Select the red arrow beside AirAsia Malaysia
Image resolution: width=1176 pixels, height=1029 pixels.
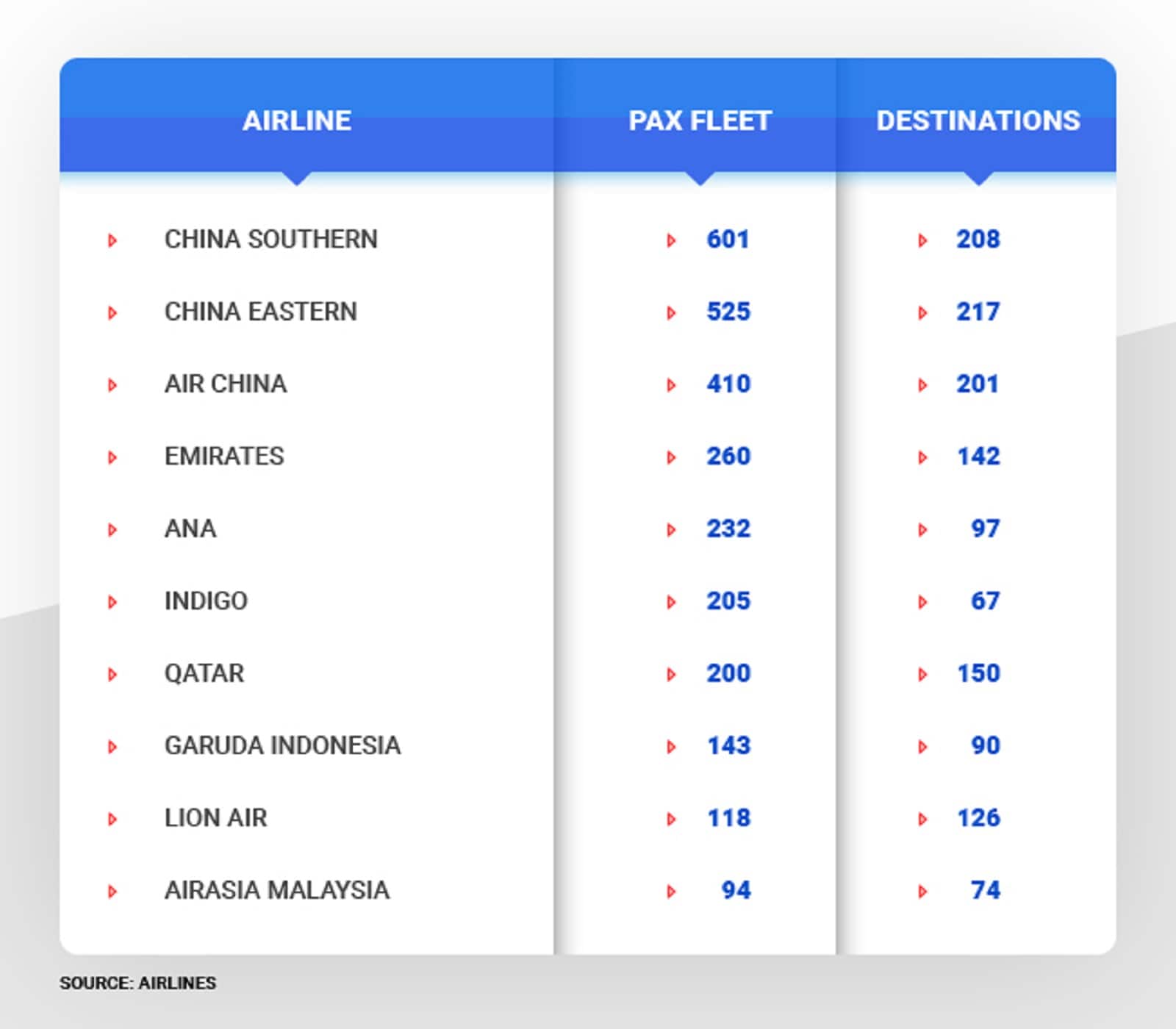[x=112, y=892]
